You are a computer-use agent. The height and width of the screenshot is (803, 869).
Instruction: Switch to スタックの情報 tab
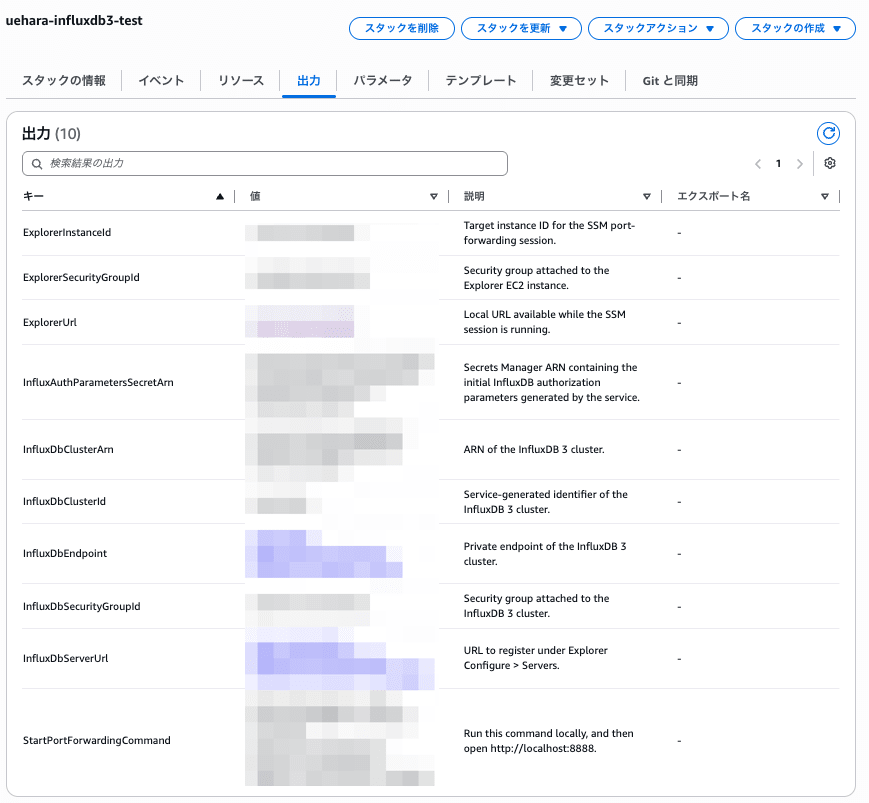pyautogui.click(x=64, y=80)
